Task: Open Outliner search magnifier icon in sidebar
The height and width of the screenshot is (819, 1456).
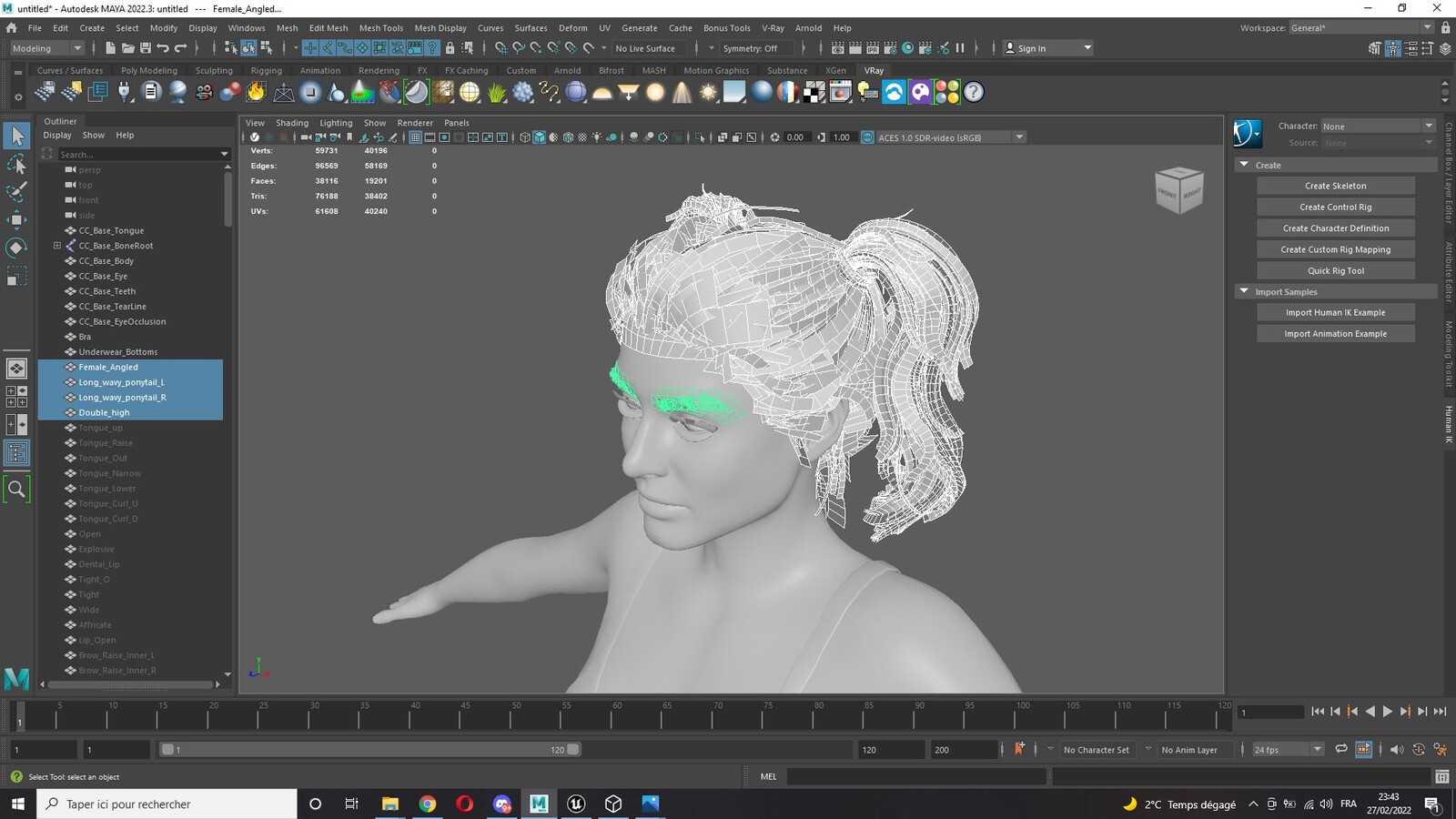Action: 16,490
